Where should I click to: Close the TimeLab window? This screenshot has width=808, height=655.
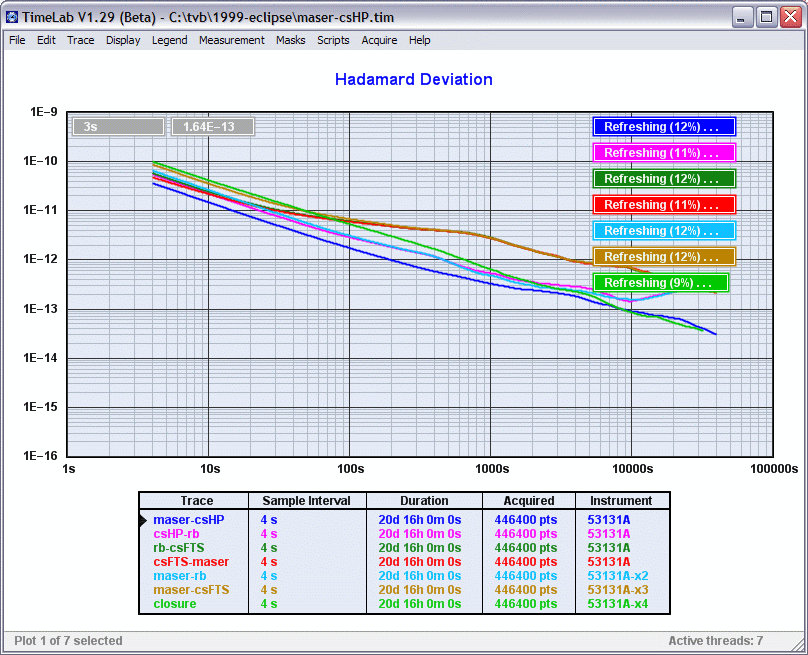click(790, 18)
